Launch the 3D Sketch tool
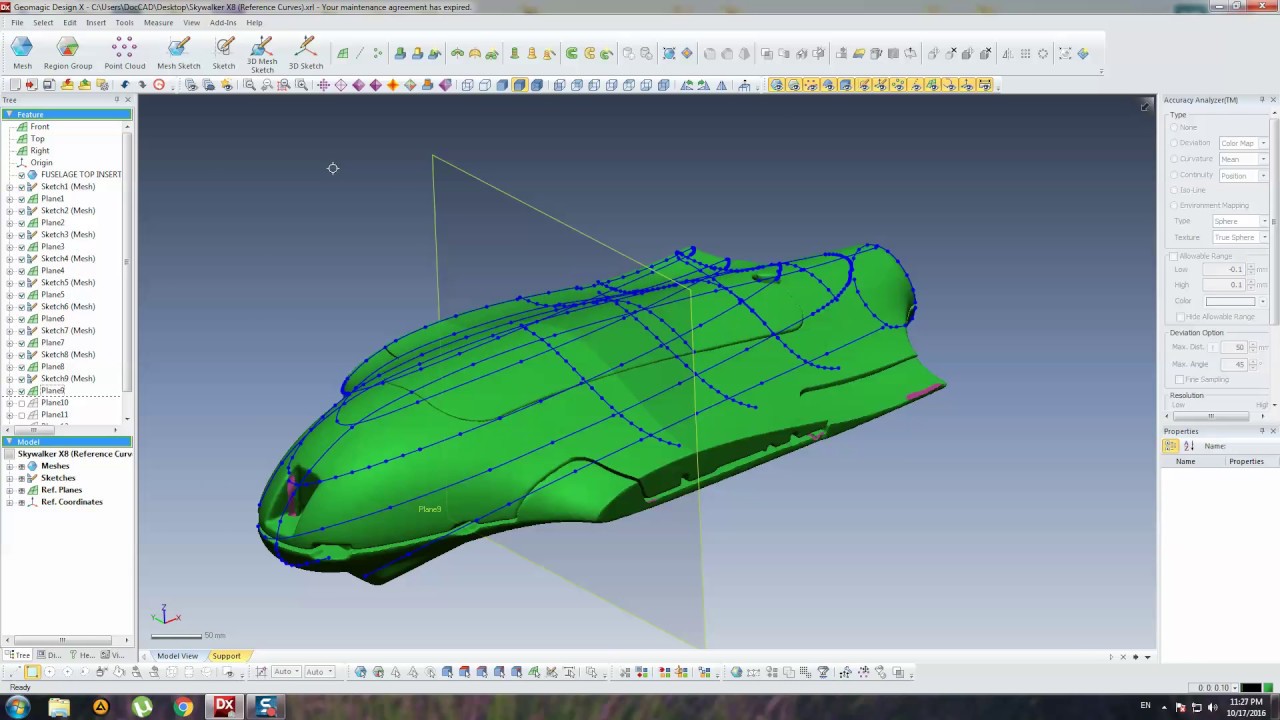This screenshot has height=720, width=1280. [306, 53]
